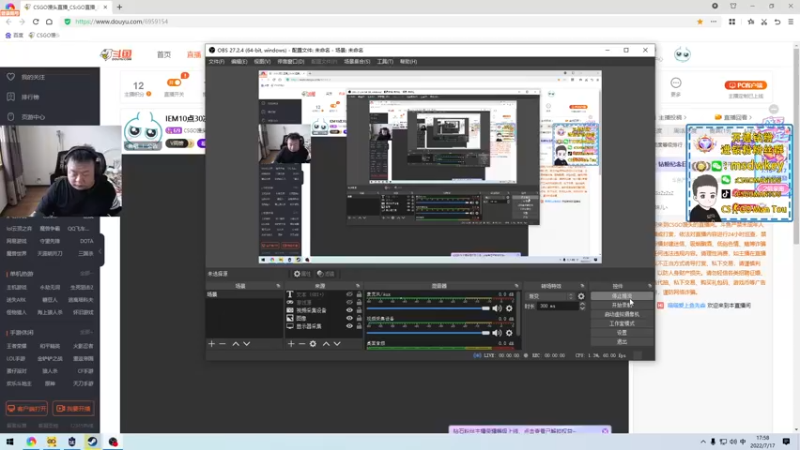The image size is (800, 450).
Task: Open the OBS Edit menu
Action: [x=239, y=61]
